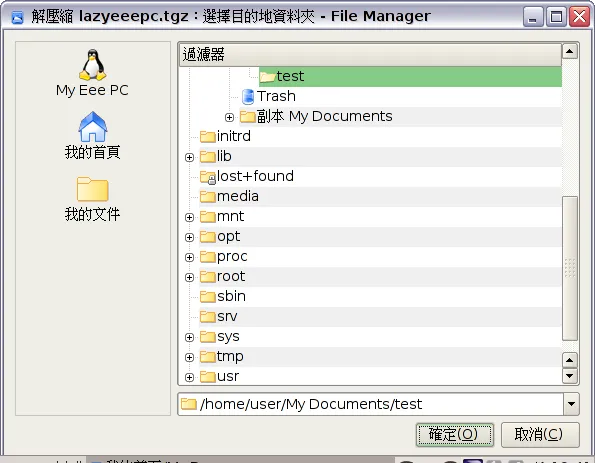Select the locked lost+found folder icon

click(x=208, y=177)
